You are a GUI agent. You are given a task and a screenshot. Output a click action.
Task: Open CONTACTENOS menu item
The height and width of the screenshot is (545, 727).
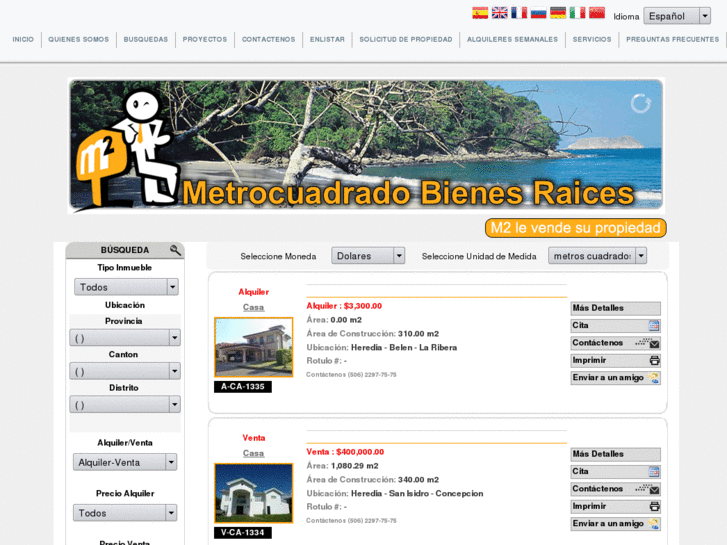[268, 39]
